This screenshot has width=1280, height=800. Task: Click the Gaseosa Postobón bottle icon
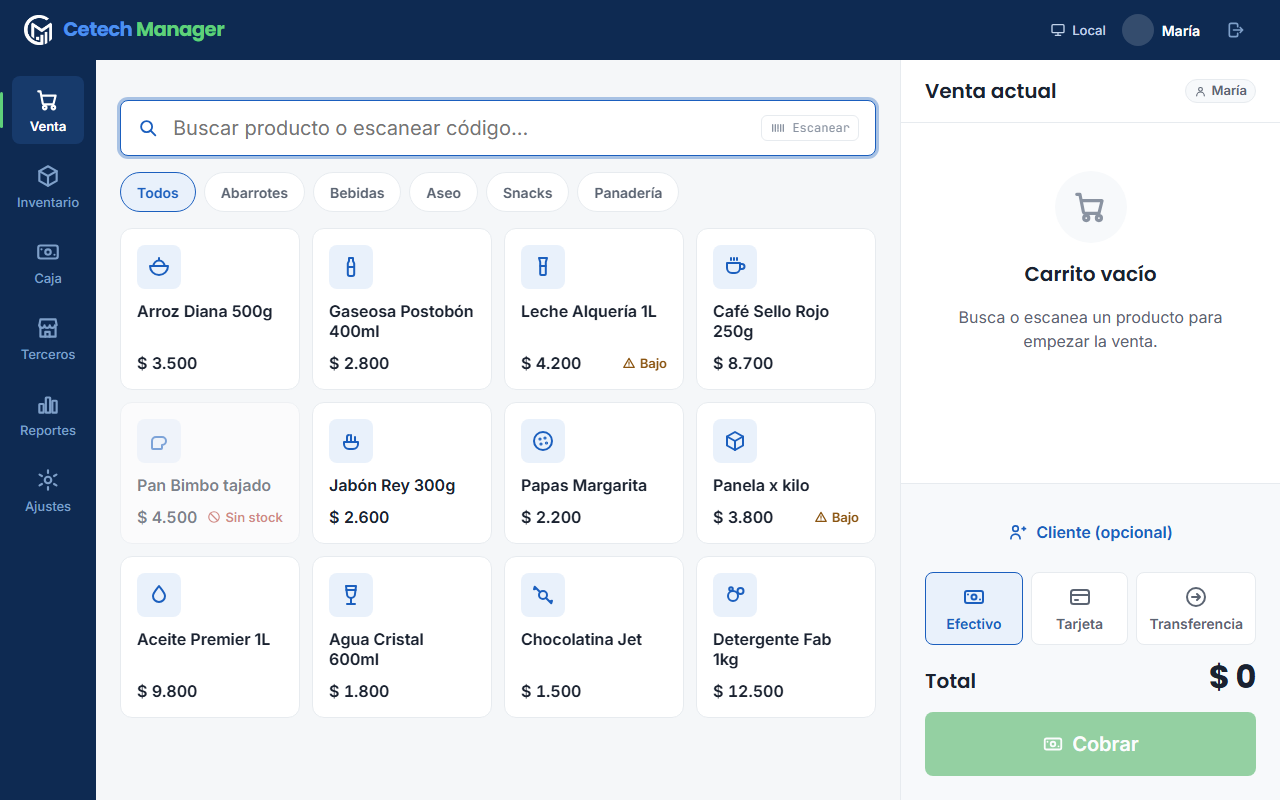click(351, 267)
